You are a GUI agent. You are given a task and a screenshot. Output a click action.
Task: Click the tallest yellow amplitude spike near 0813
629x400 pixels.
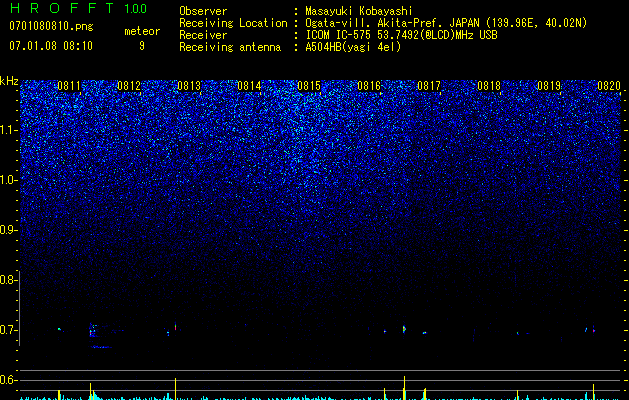[175, 388]
